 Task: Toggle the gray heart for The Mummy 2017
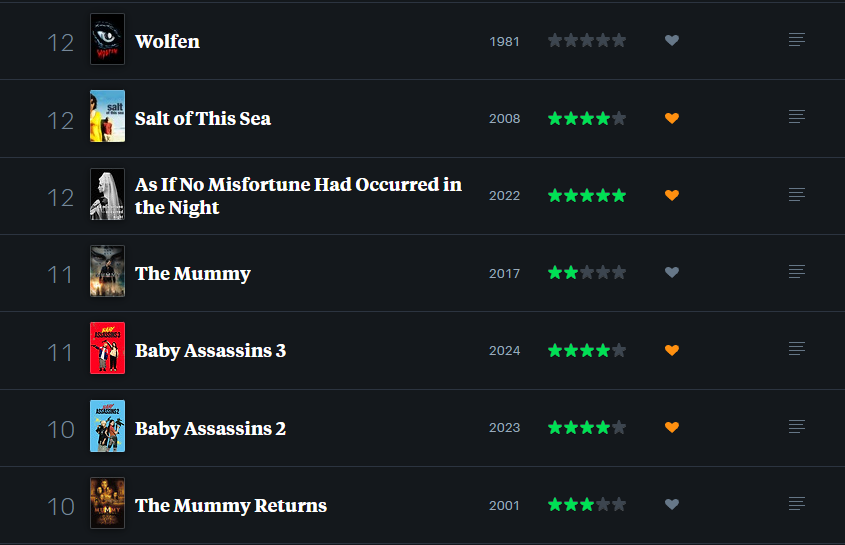671,272
